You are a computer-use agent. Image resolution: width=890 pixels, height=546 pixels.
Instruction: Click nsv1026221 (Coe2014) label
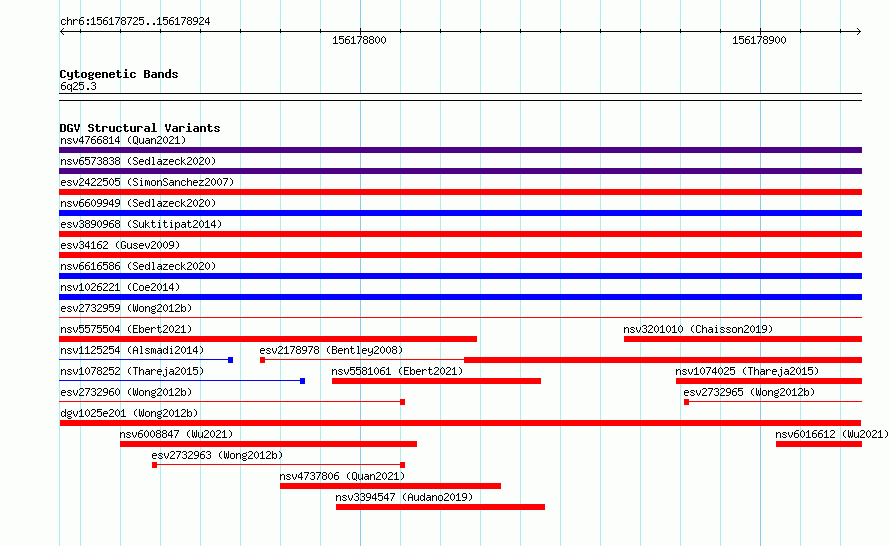click(x=120, y=287)
